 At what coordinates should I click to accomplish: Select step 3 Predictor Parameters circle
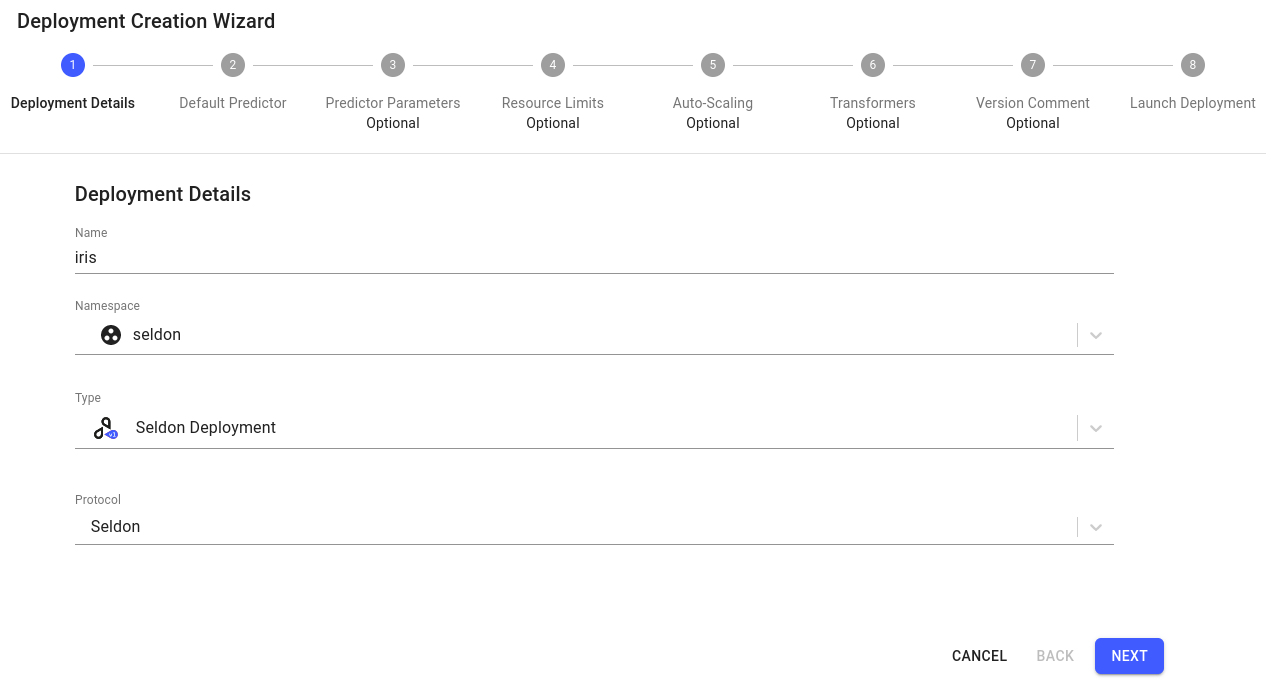coord(393,65)
